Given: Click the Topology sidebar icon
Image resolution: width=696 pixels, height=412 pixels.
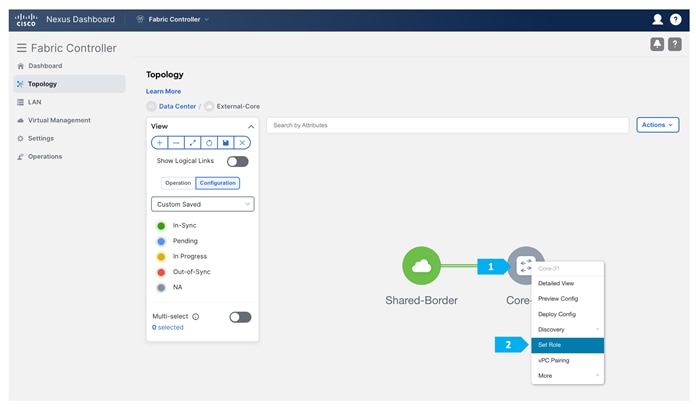Looking at the screenshot, I should (x=20, y=84).
